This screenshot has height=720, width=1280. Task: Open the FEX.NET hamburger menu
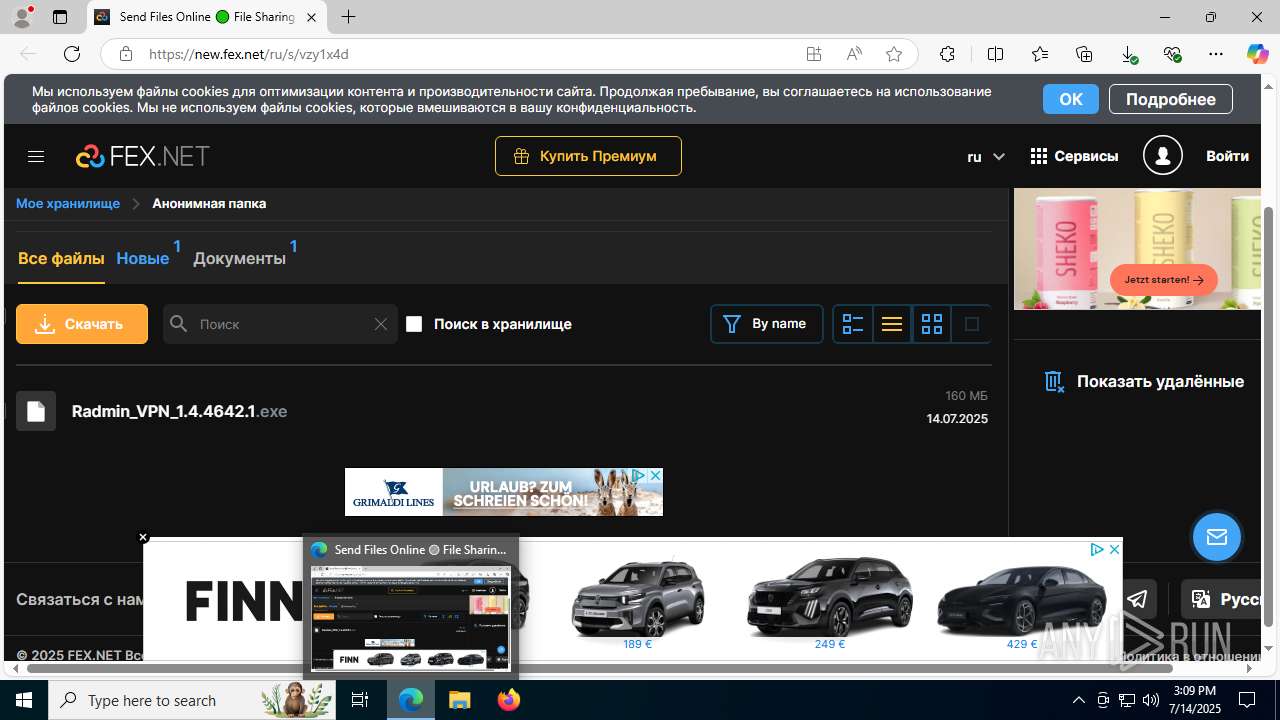36,156
